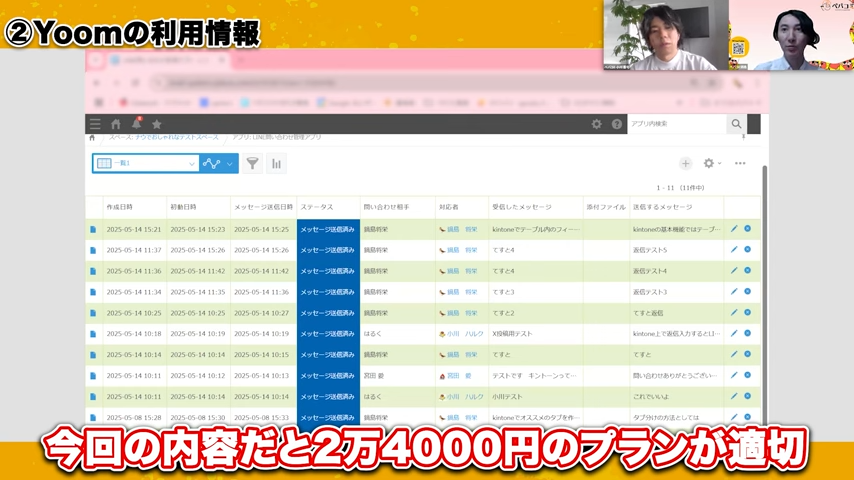The height and width of the screenshot is (480, 854).
Task: Go to the kintone portal home icon
Action: pyautogui.click(x=115, y=124)
